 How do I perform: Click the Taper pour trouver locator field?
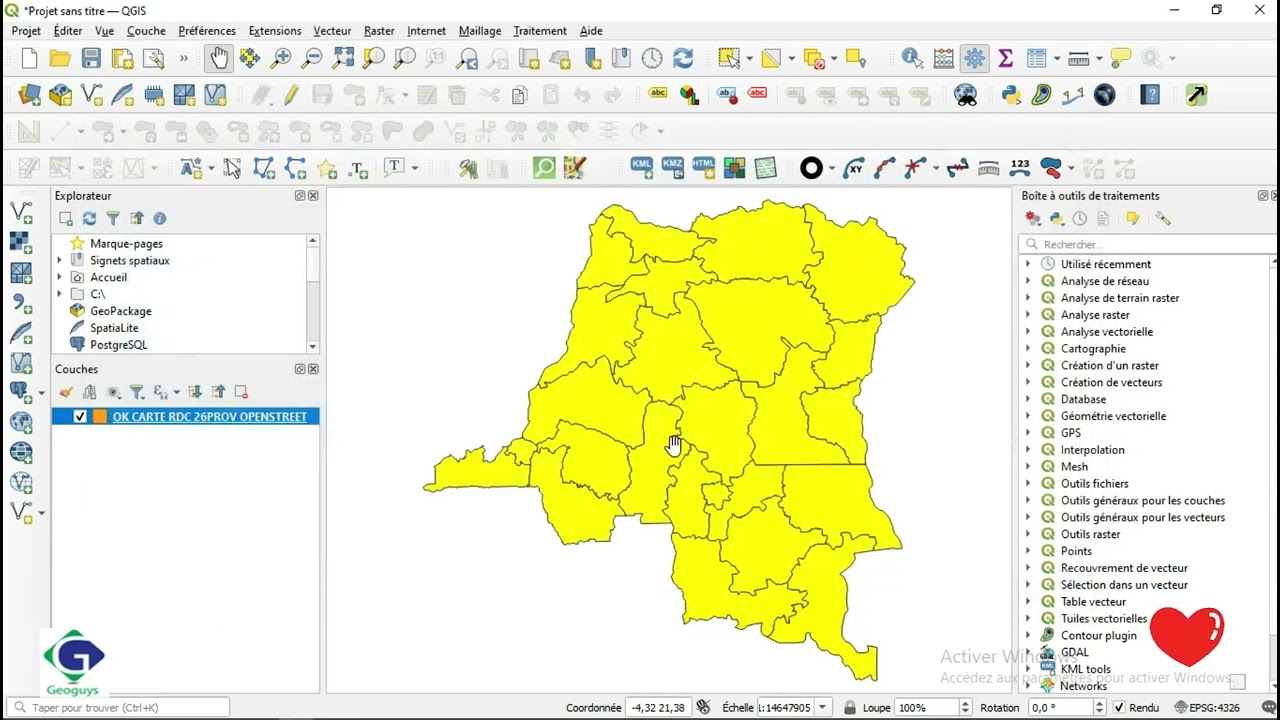(x=118, y=707)
